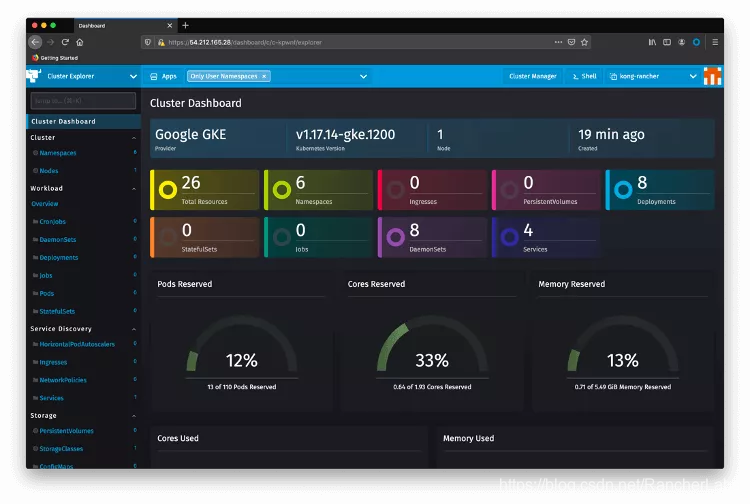750x504 pixels.
Task: Reload the page with the refresh icon
Action: click(65, 42)
